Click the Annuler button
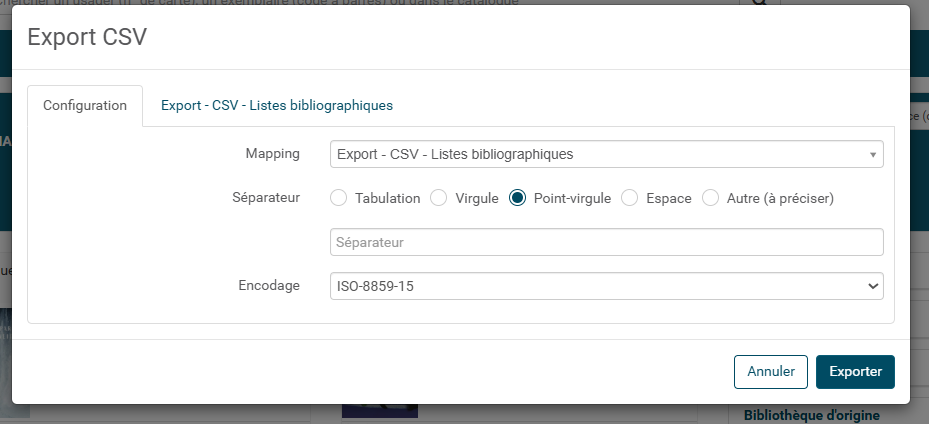929x424 pixels. pyautogui.click(x=770, y=372)
